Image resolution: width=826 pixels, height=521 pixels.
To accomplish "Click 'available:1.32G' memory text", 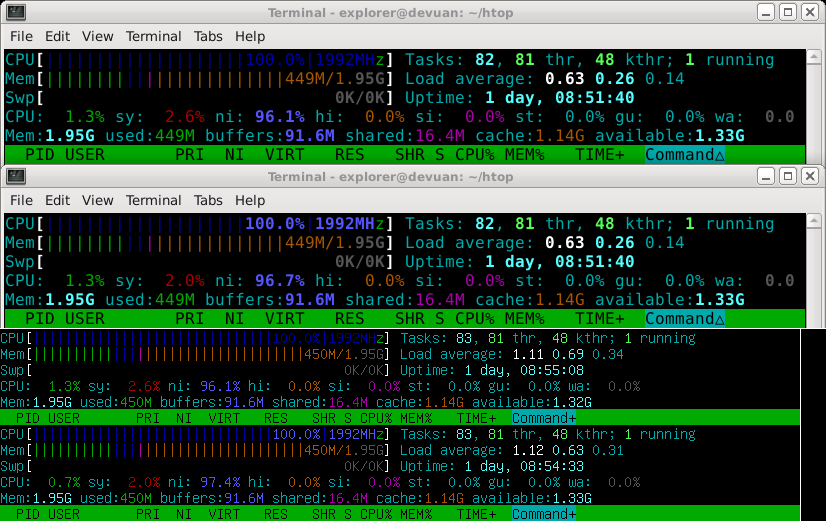I will (532, 402).
